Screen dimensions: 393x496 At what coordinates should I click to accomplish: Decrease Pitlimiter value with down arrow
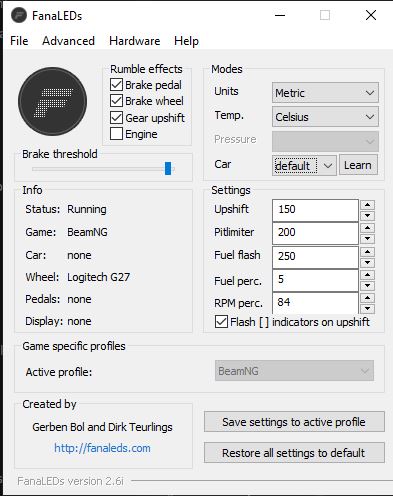click(x=367, y=239)
